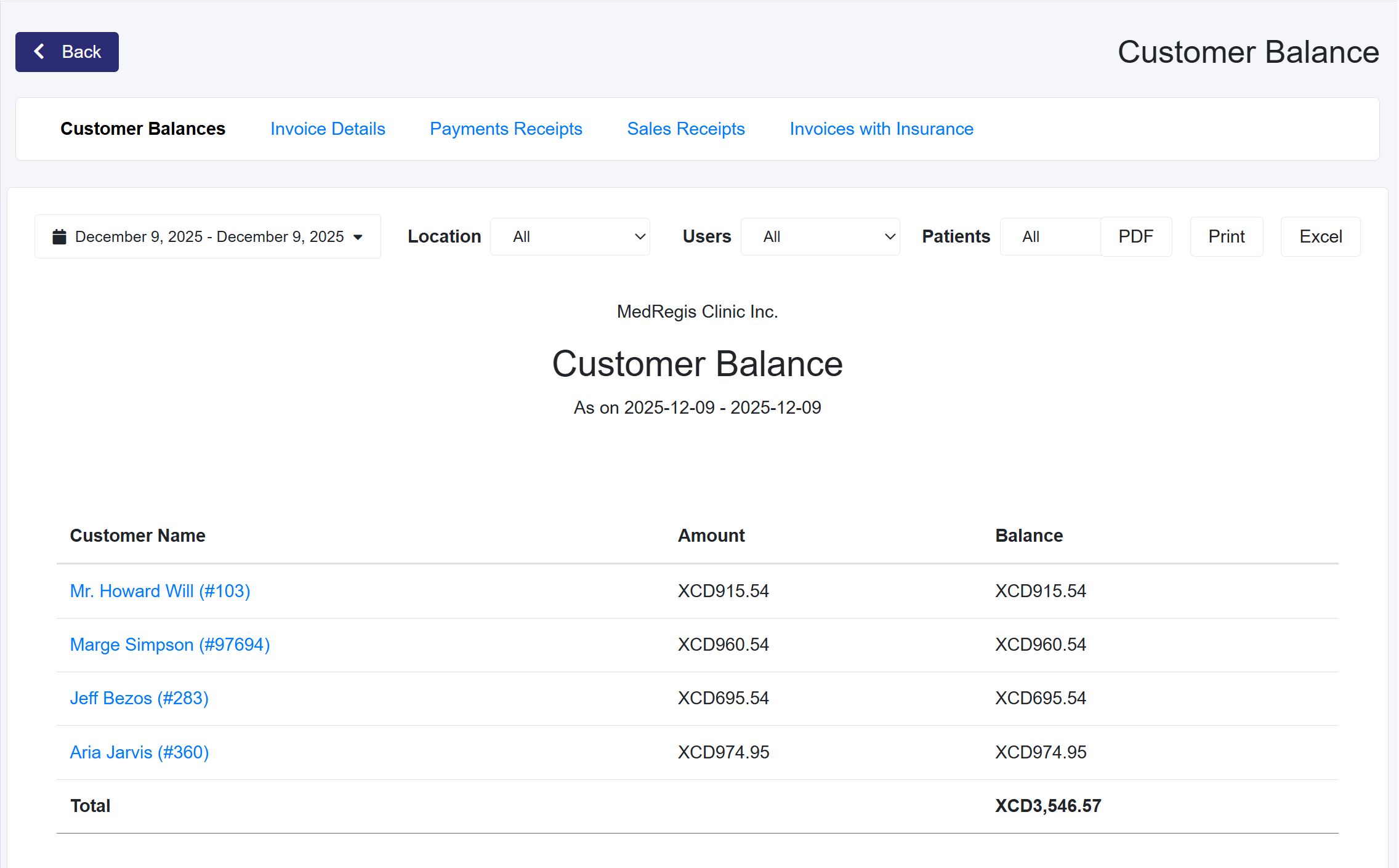Switch to Invoice Details tab
Screen dimensions: 1399x868
click(328, 129)
